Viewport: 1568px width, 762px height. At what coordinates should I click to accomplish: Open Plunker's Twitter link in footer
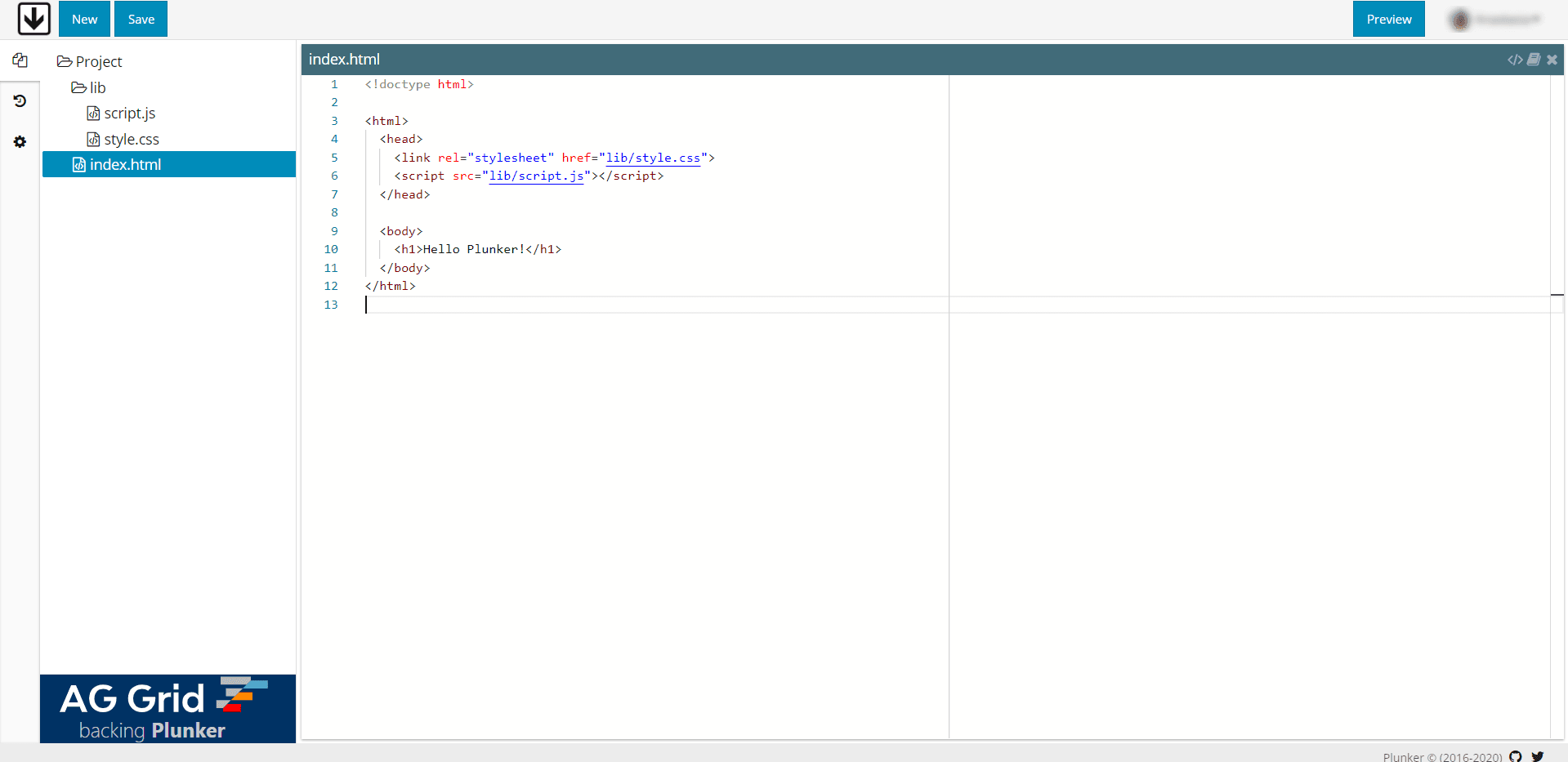pyautogui.click(x=1538, y=756)
